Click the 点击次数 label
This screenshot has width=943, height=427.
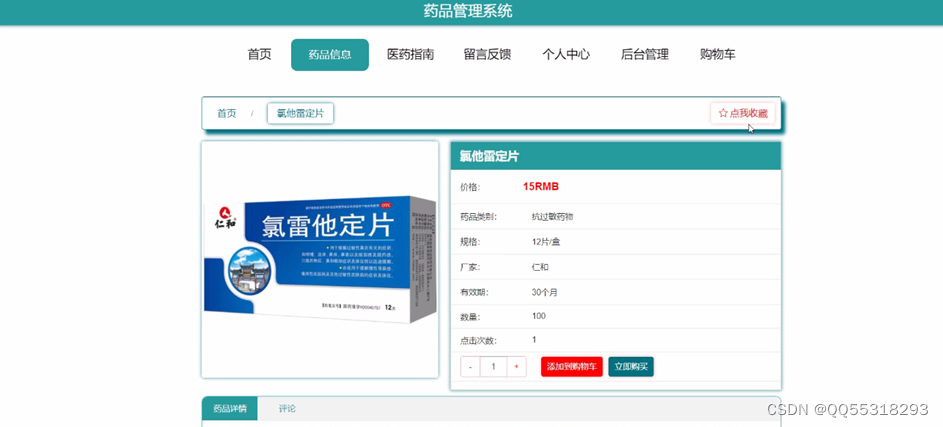tap(479, 341)
